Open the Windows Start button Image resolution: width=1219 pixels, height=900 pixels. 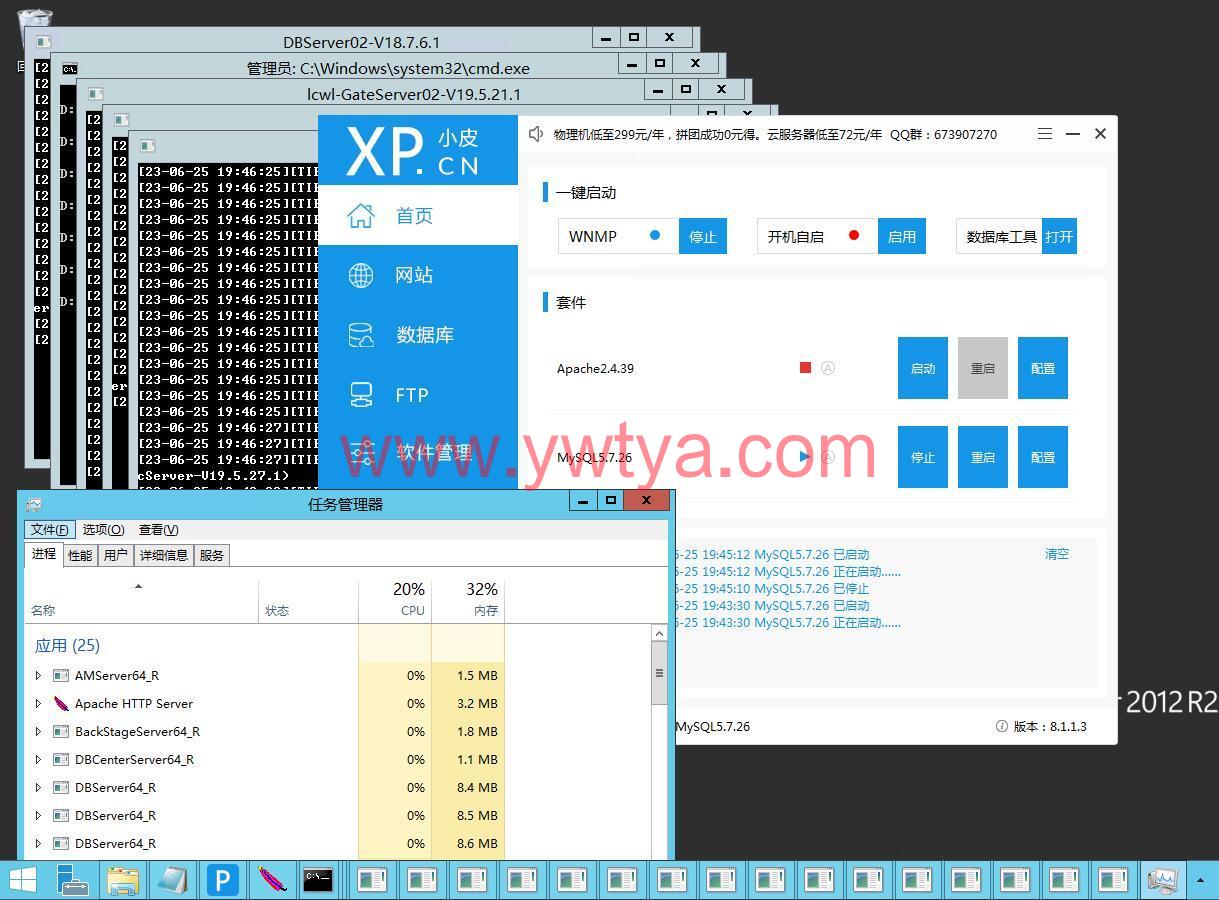(x=22, y=880)
